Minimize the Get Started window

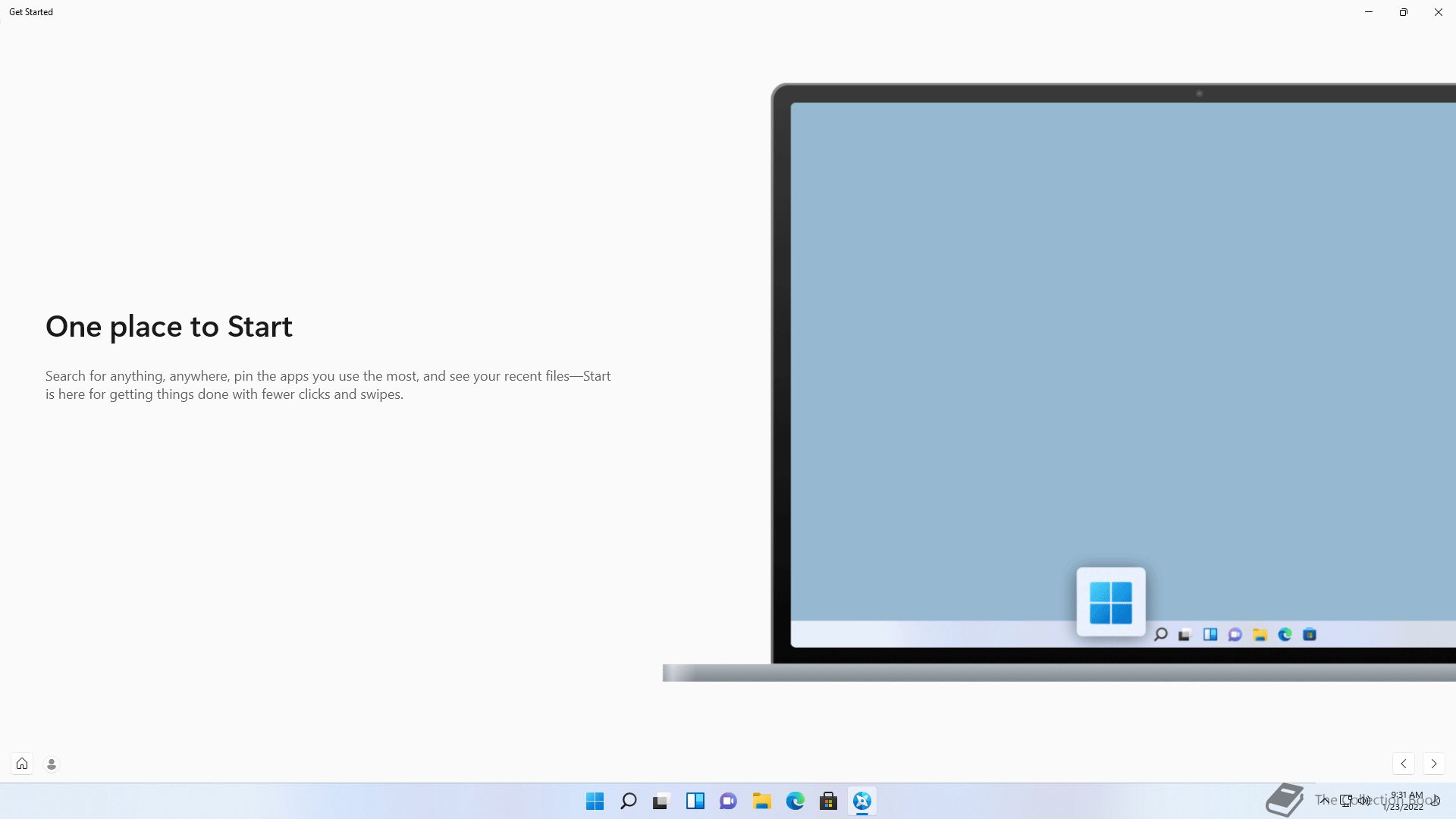point(1369,12)
